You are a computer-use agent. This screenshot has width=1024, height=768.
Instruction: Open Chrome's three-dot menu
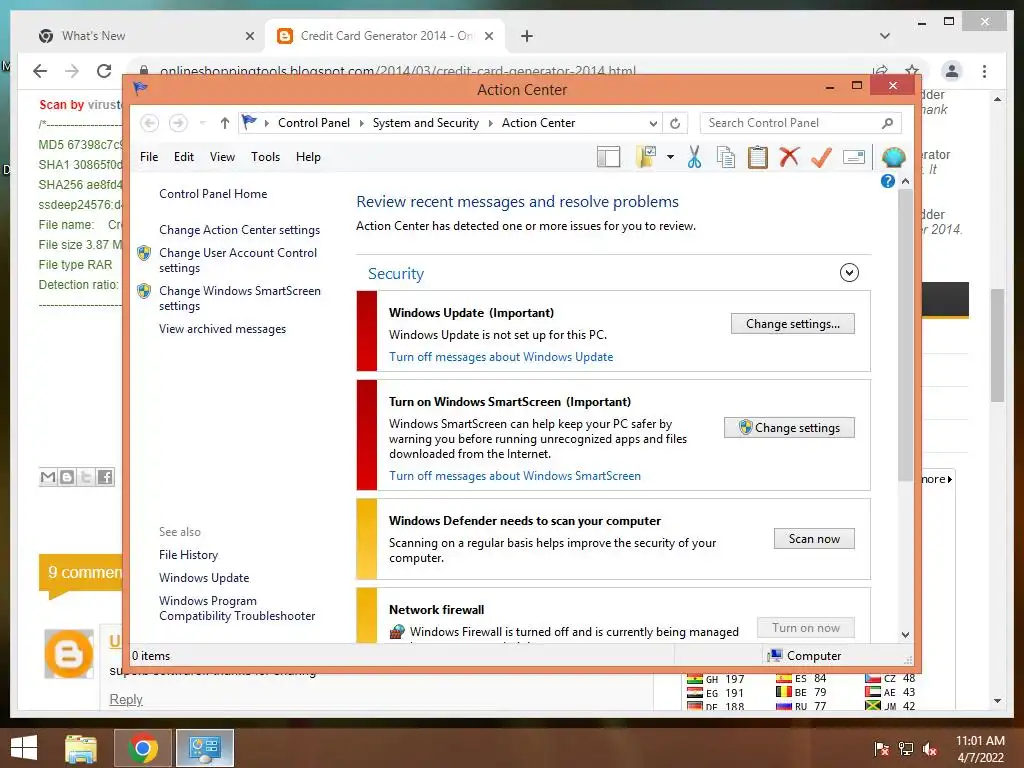pyautogui.click(x=984, y=71)
